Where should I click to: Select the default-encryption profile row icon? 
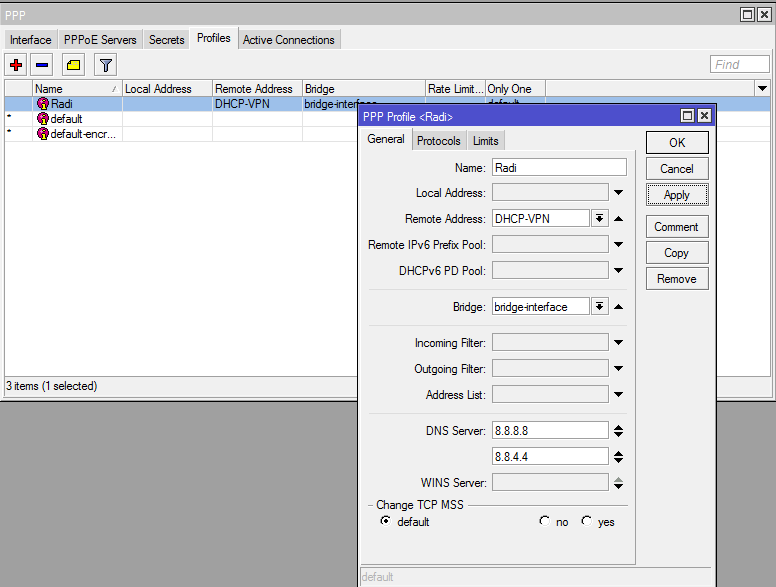[43, 133]
